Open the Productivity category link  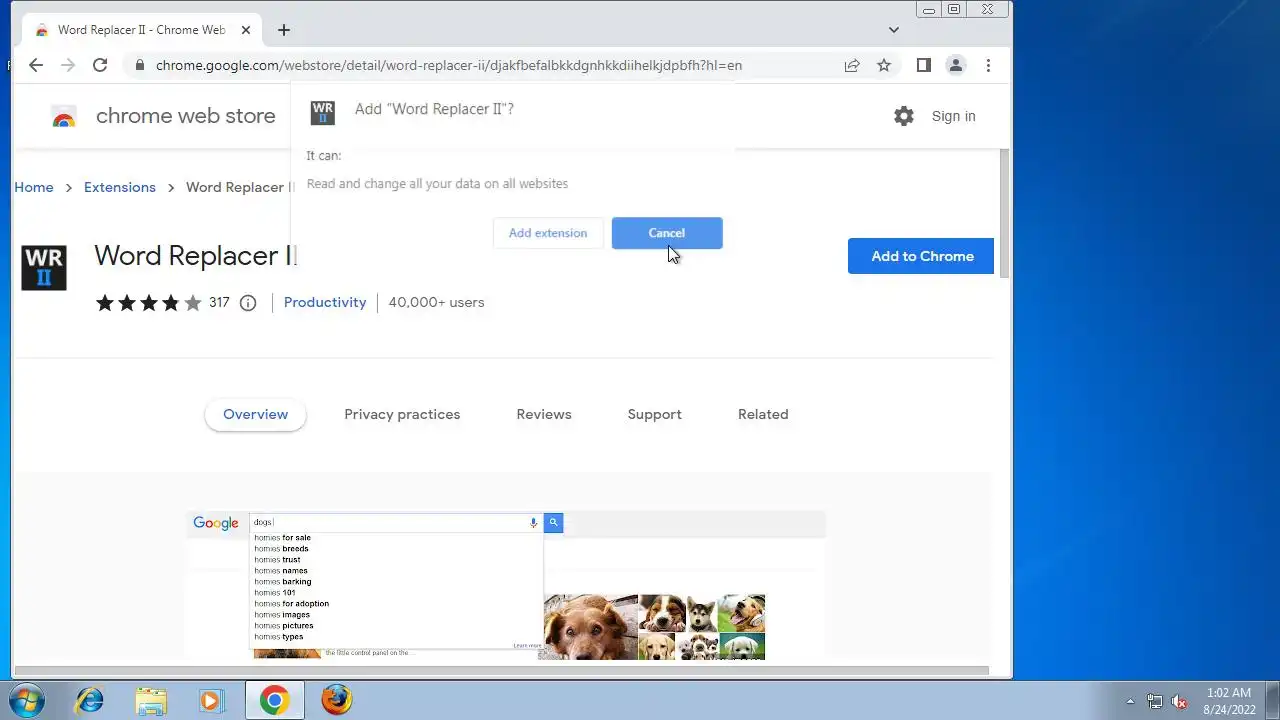click(x=325, y=302)
